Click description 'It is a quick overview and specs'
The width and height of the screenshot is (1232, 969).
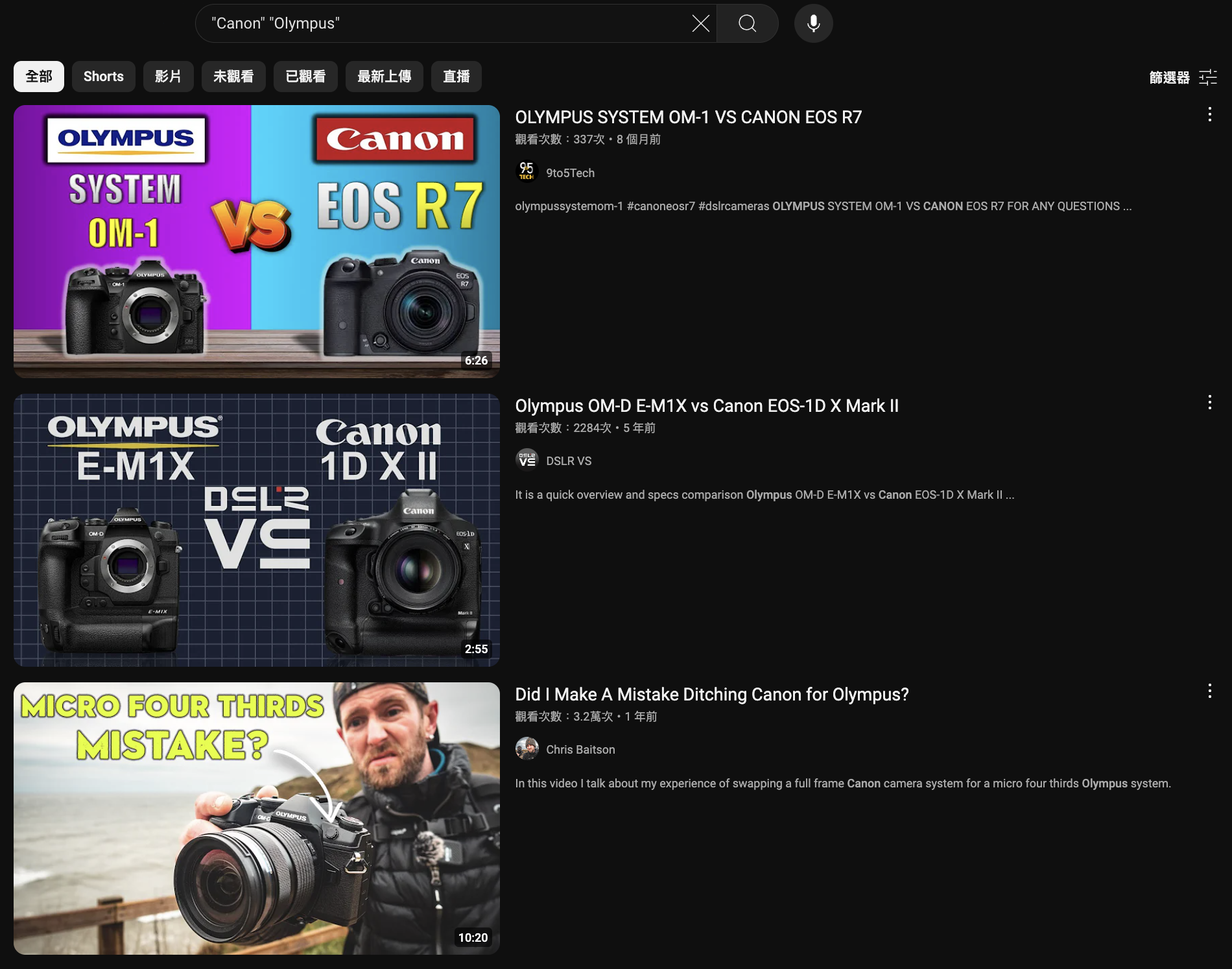pyautogui.click(x=764, y=495)
